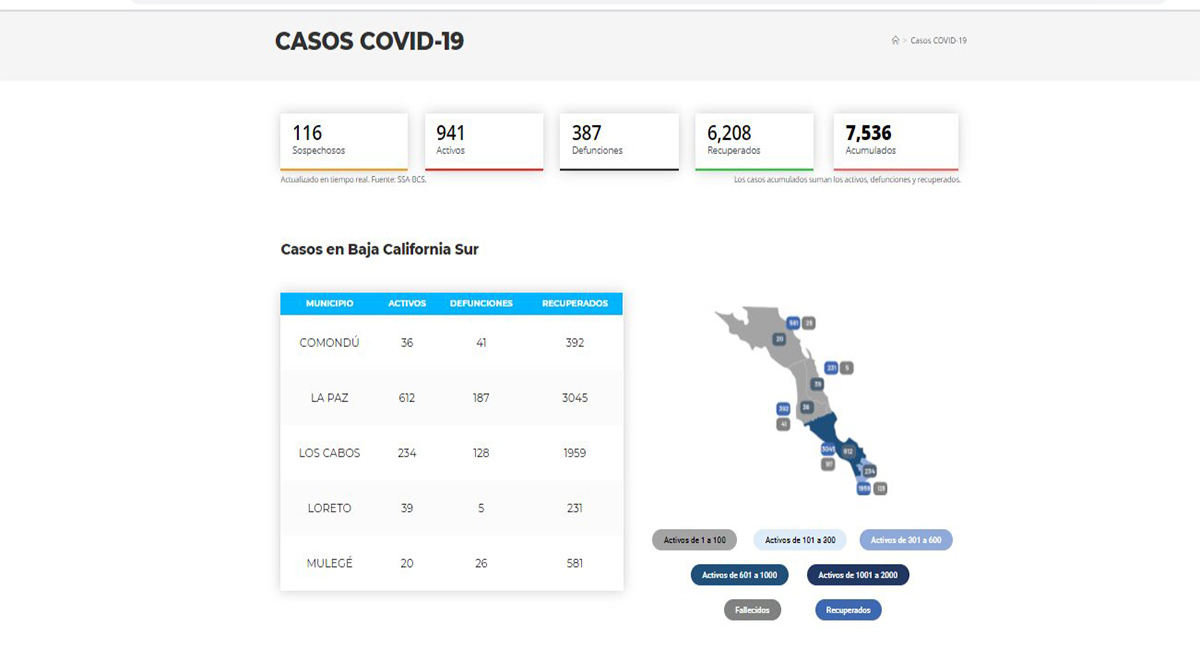This screenshot has width=1200, height=666.
Task: Select the LA PAZ municipality name
Action: 329,398
